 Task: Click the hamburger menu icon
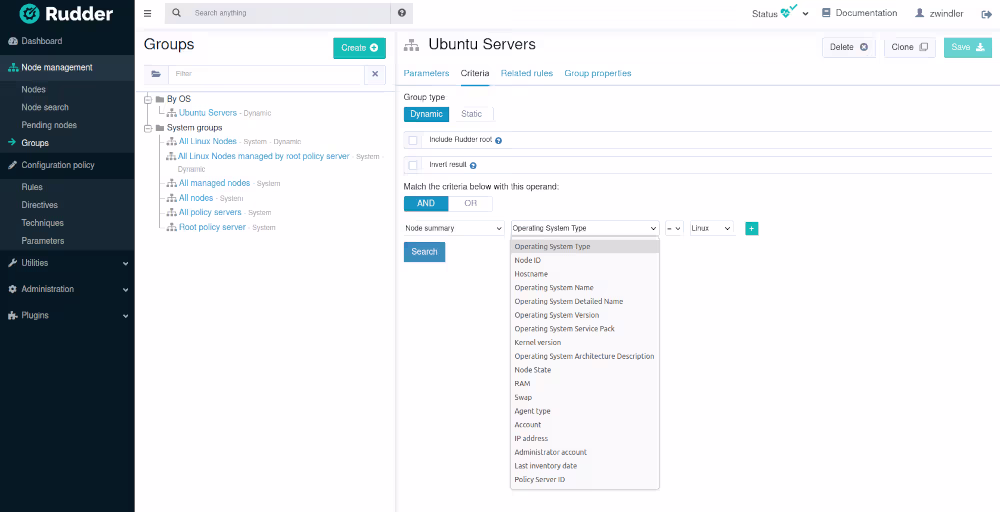[x=148, y=13]
